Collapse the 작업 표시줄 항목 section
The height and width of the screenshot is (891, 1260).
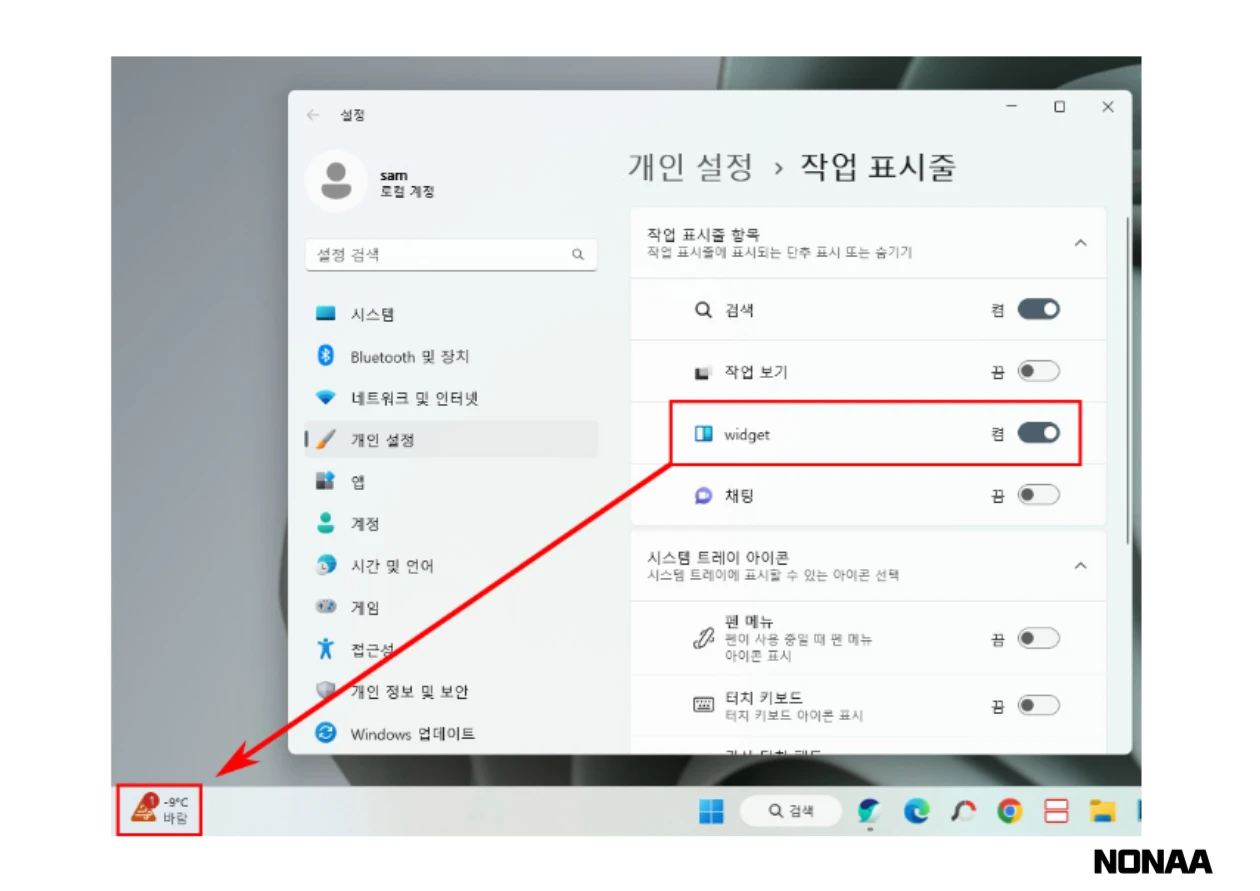click(x=1080, y=242)
